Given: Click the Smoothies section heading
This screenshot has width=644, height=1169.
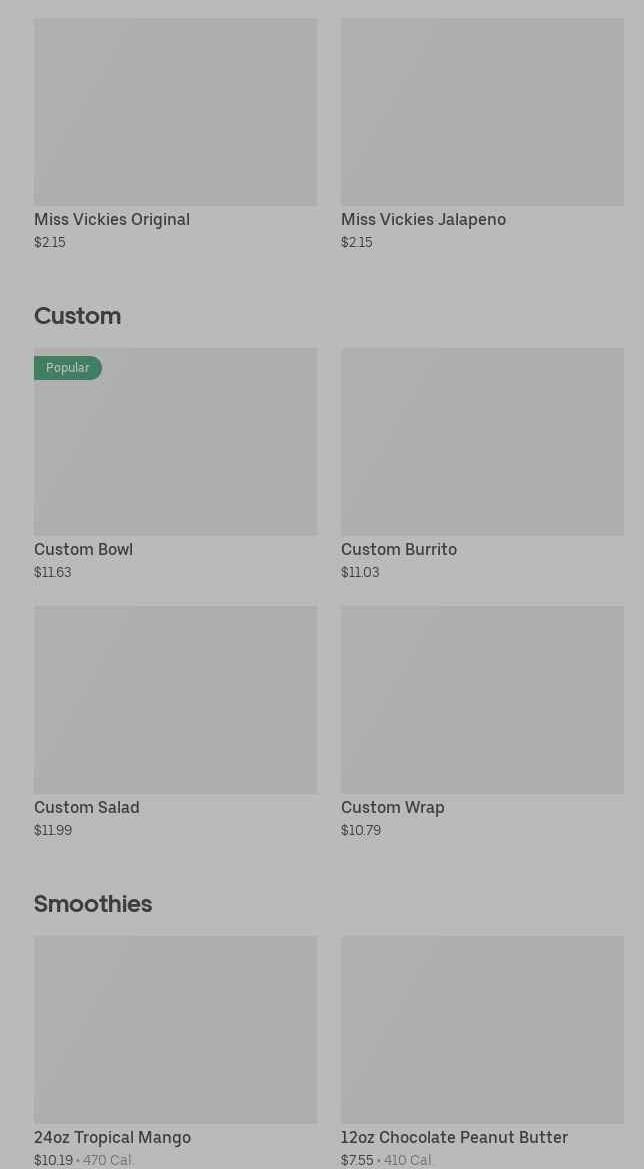Looking at the screenshot, I should [93, 904].
